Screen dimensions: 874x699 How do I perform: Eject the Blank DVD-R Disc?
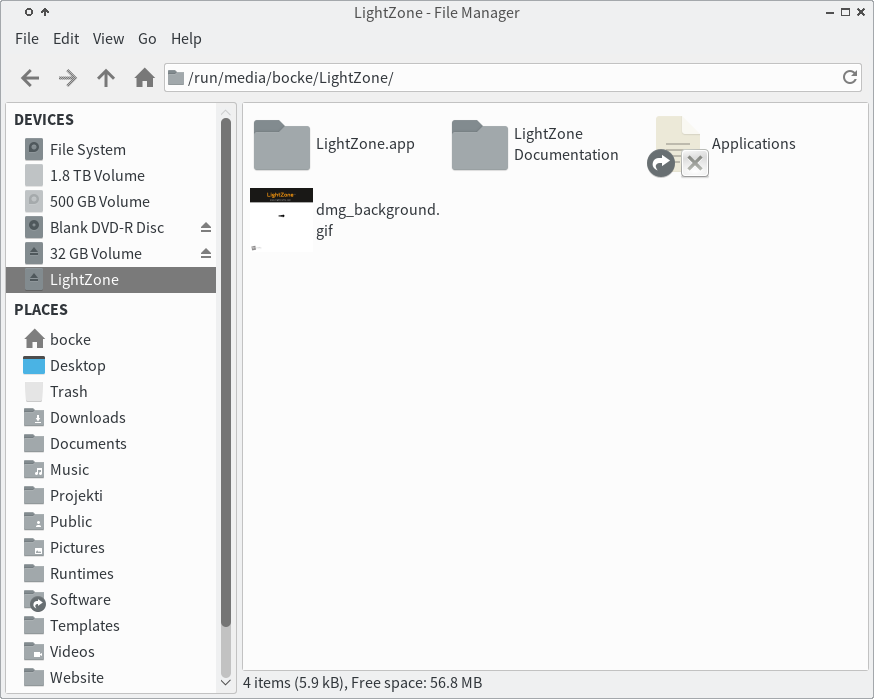coord(206,228)
